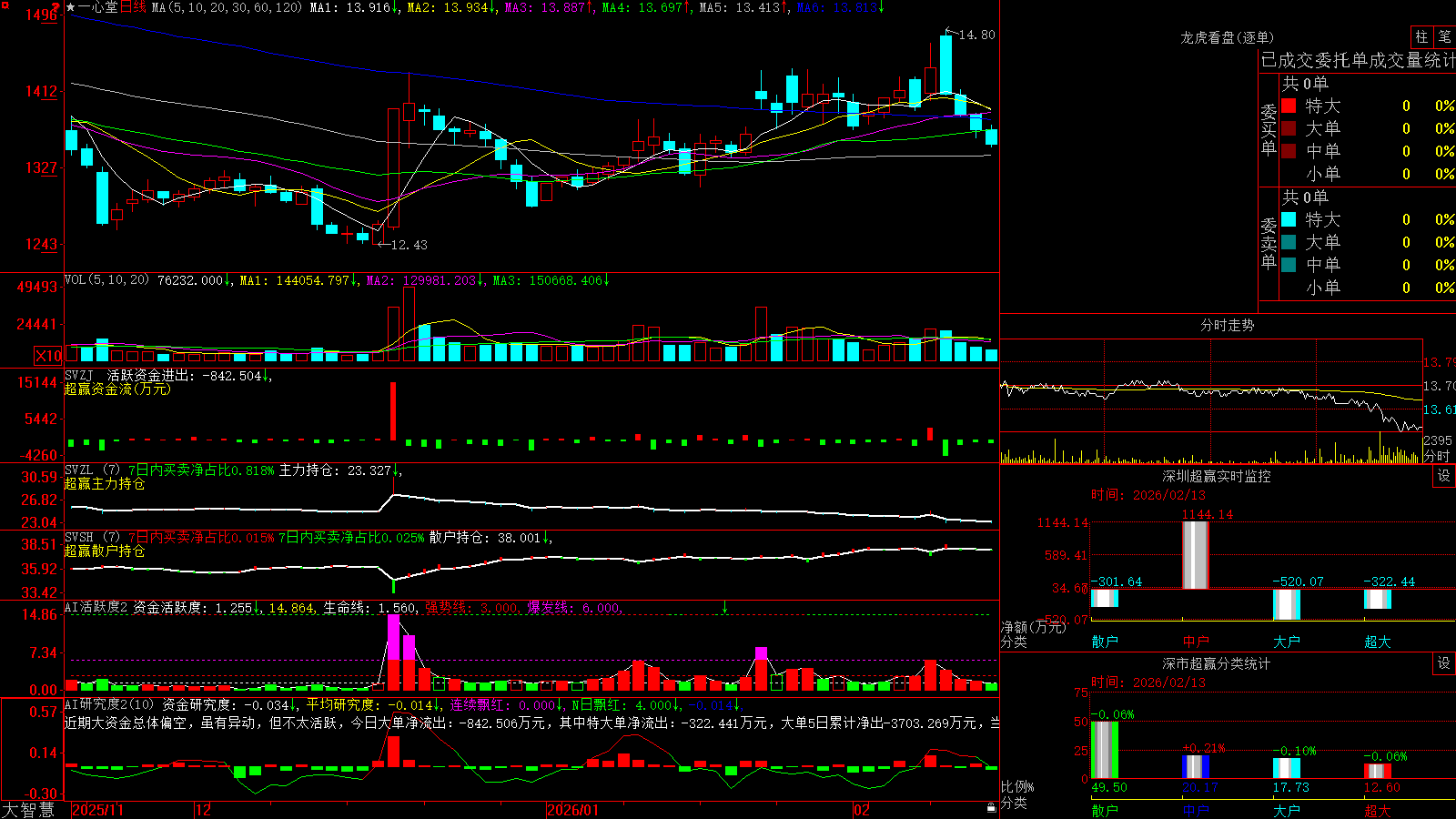Click the lock icon at the timeline's right end
This screenshot has width=1456, height=819.
991,808
